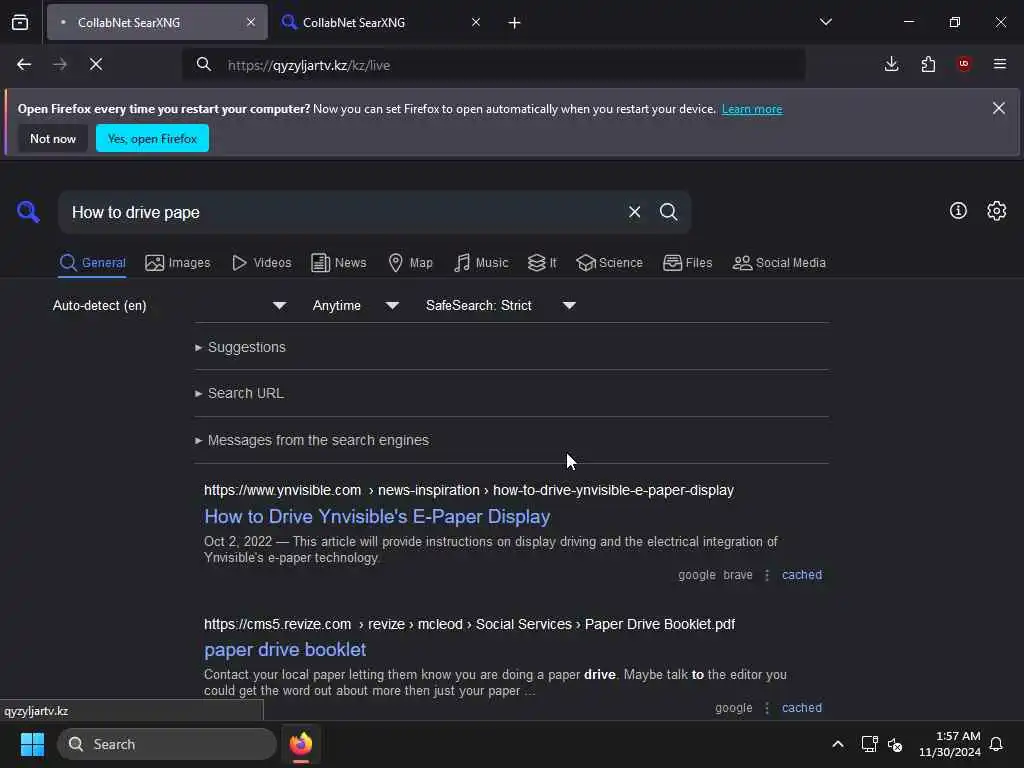Click the SearXNG magnifier logo
1024x768 pixels.
click(x=28, y=212)
